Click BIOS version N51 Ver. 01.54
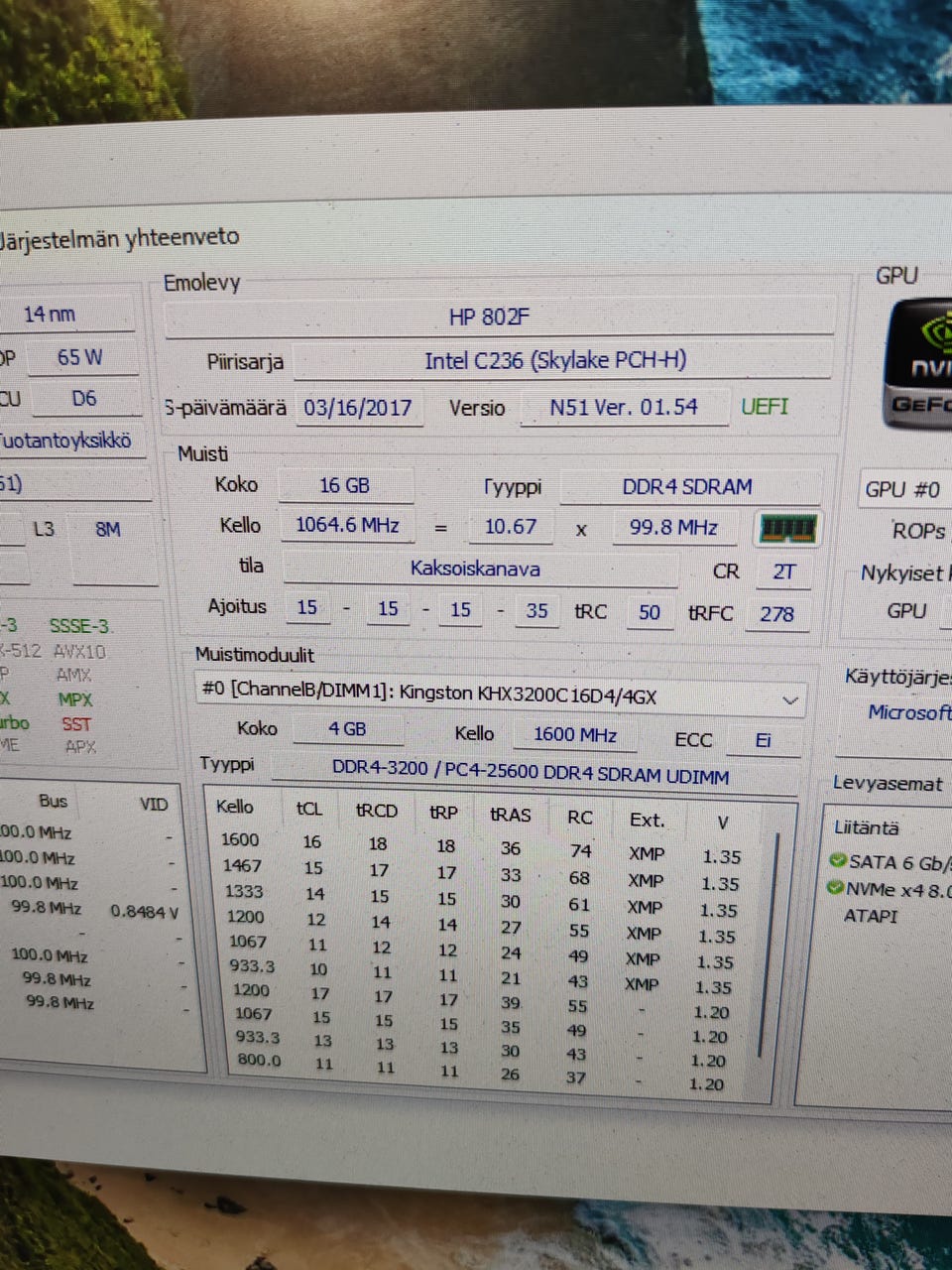This screenshot has height=1270, width=952. 625,407
